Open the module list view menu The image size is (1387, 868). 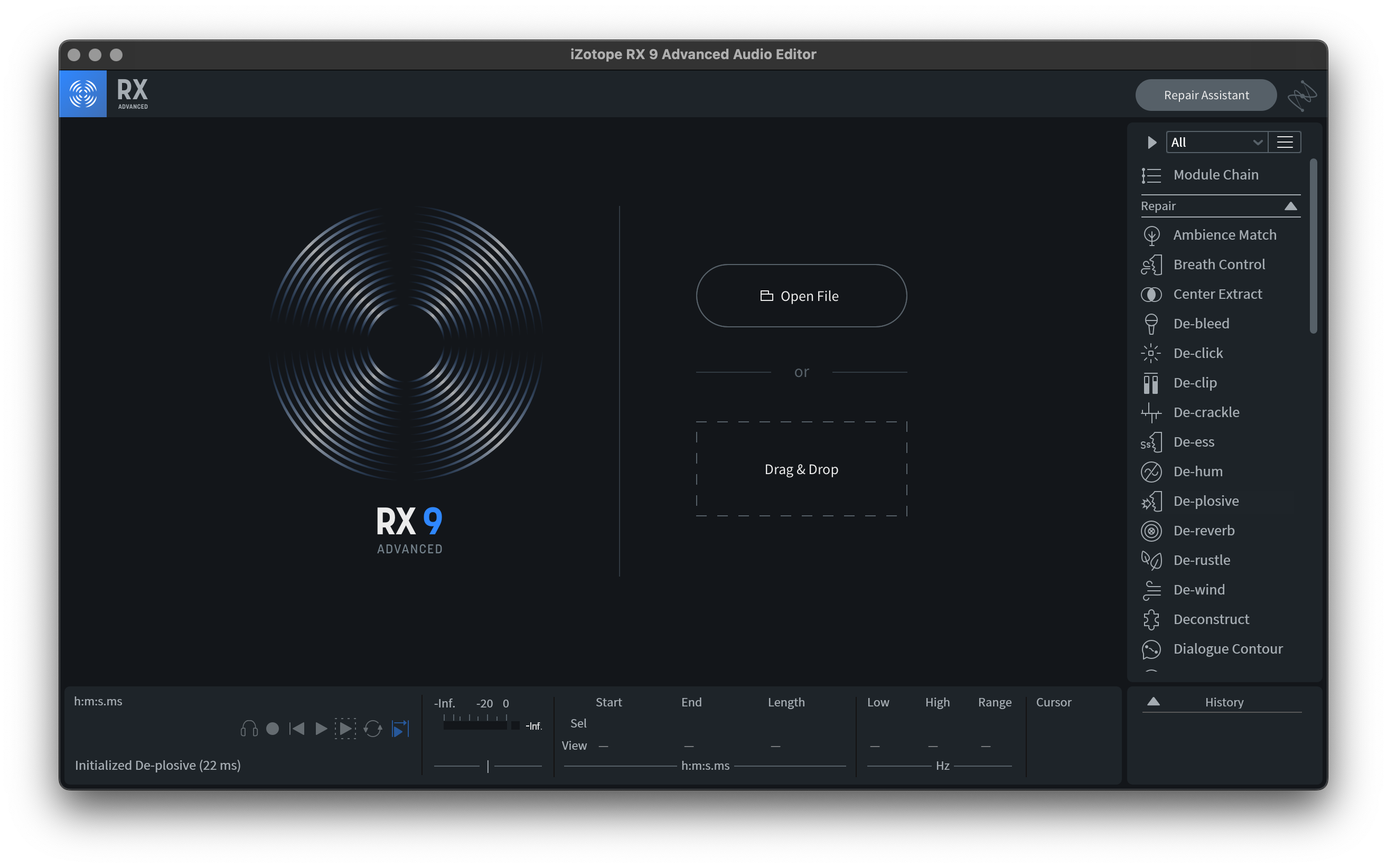point(1285,143)
